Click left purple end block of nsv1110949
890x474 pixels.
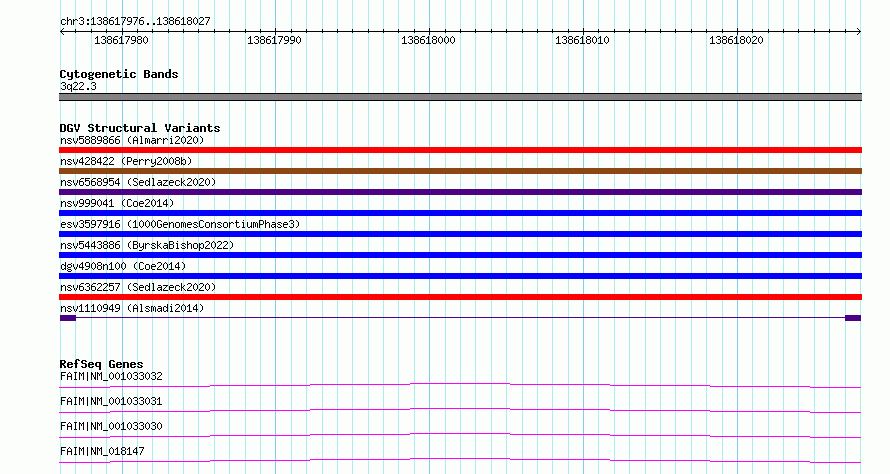(x=68, y=318)
